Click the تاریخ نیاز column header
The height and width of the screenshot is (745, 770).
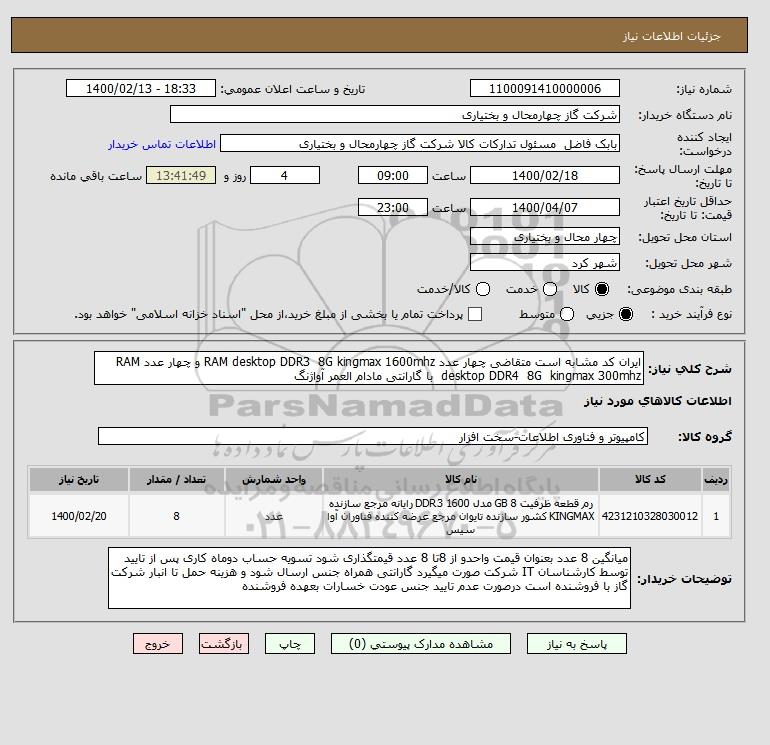coord(79,479)
